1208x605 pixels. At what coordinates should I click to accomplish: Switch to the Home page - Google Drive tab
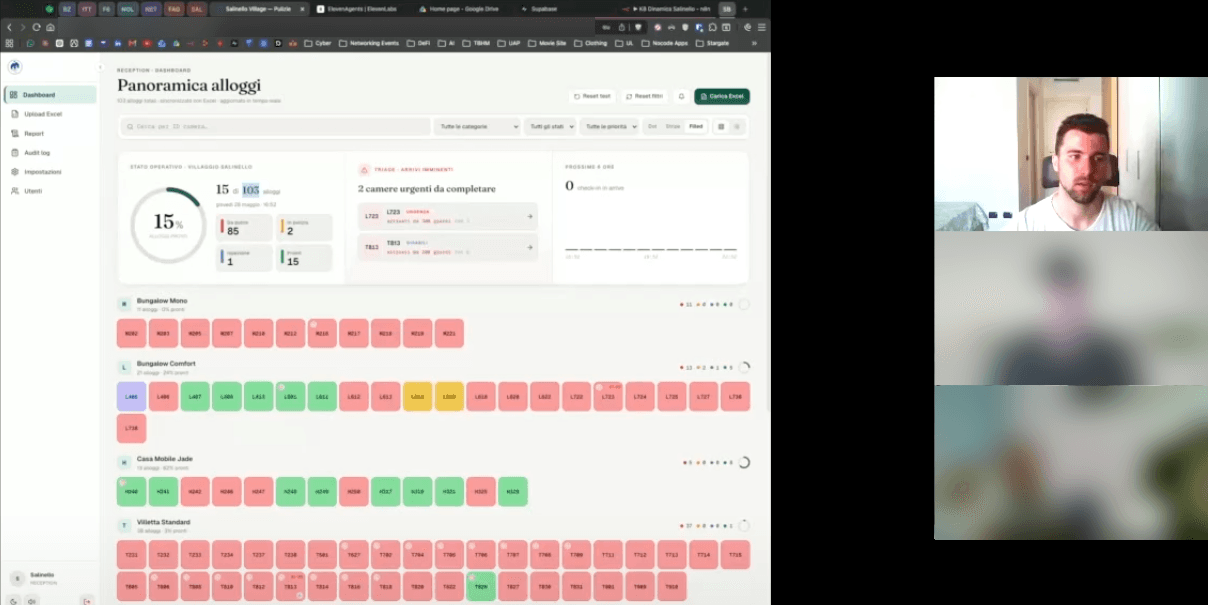pyautogui.click(x=457, y=8)
